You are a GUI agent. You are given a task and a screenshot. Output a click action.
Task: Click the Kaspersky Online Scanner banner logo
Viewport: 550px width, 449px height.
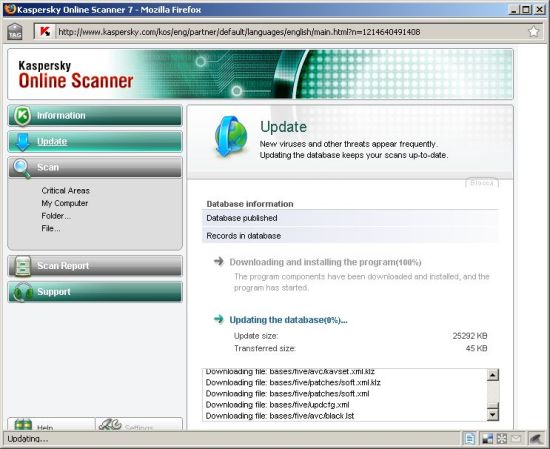[x=76, y=74]
